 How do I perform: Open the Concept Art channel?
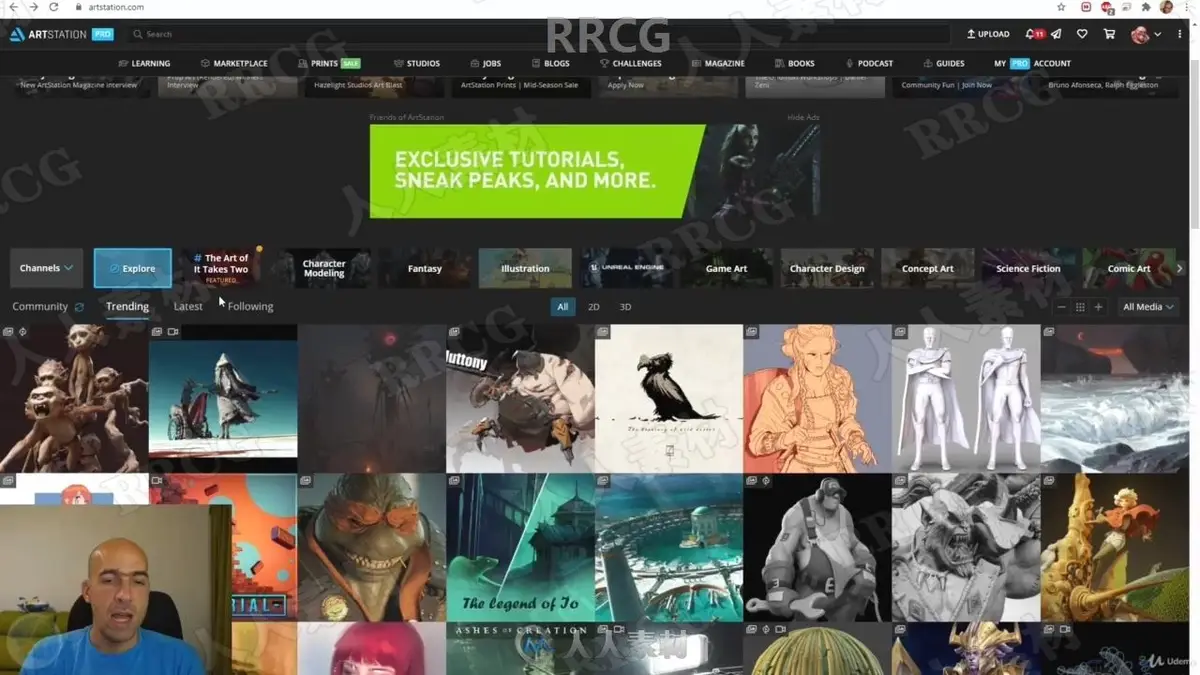pyautogui.click(x=927, y=268)
